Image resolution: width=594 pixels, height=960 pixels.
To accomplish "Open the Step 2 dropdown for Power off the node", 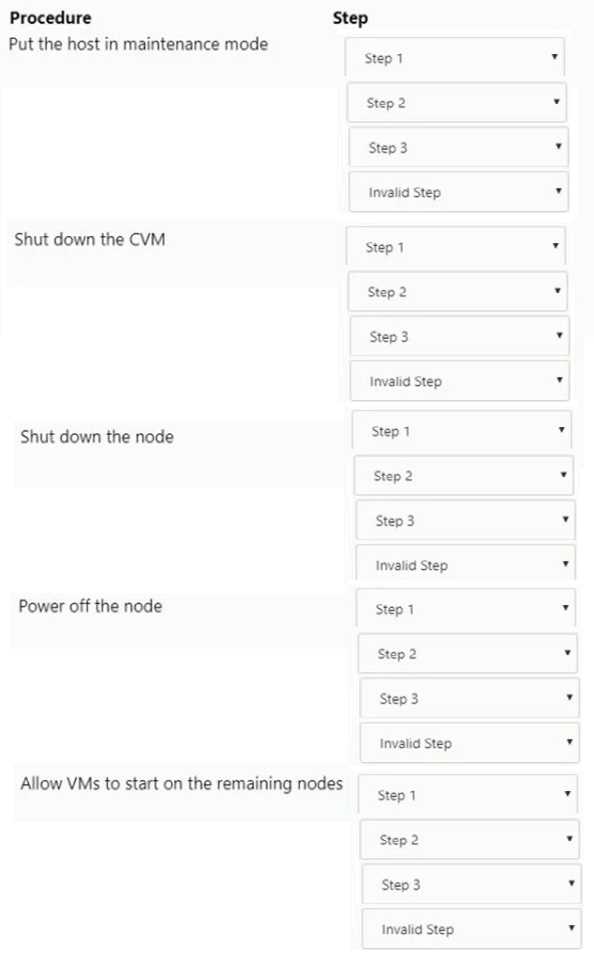I will (467, 653).
